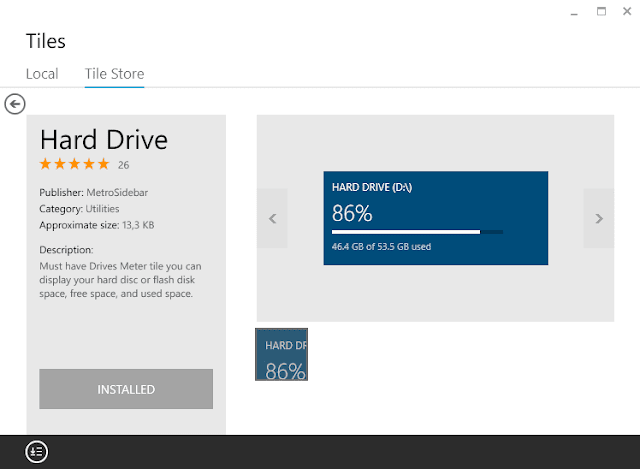Screen dimensions: 640x469
Task: Click the INSTALLED button
Action: pos(126,389)
